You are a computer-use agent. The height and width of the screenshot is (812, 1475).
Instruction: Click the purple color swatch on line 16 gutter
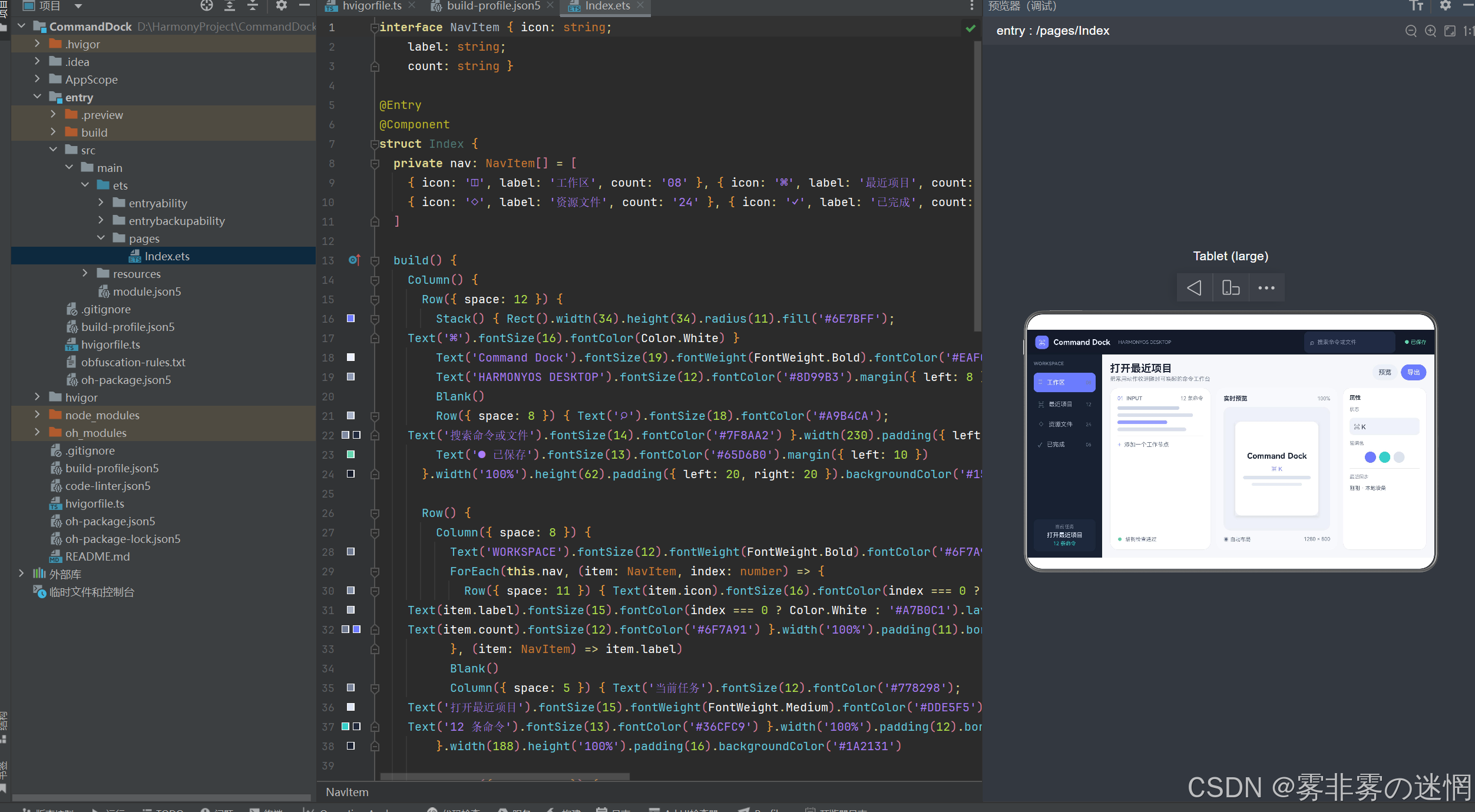[x=350, y=319]
